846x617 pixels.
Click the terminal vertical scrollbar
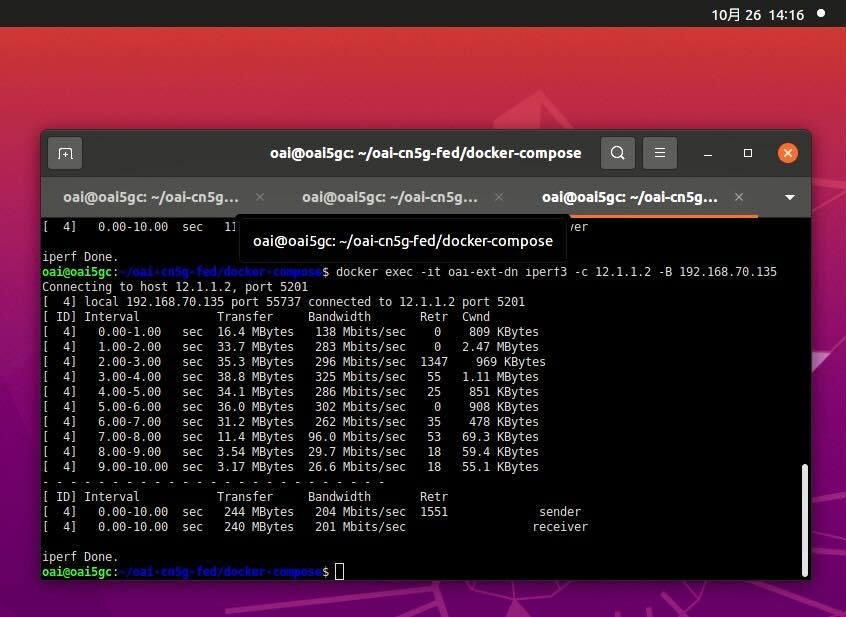pos(804,520)
